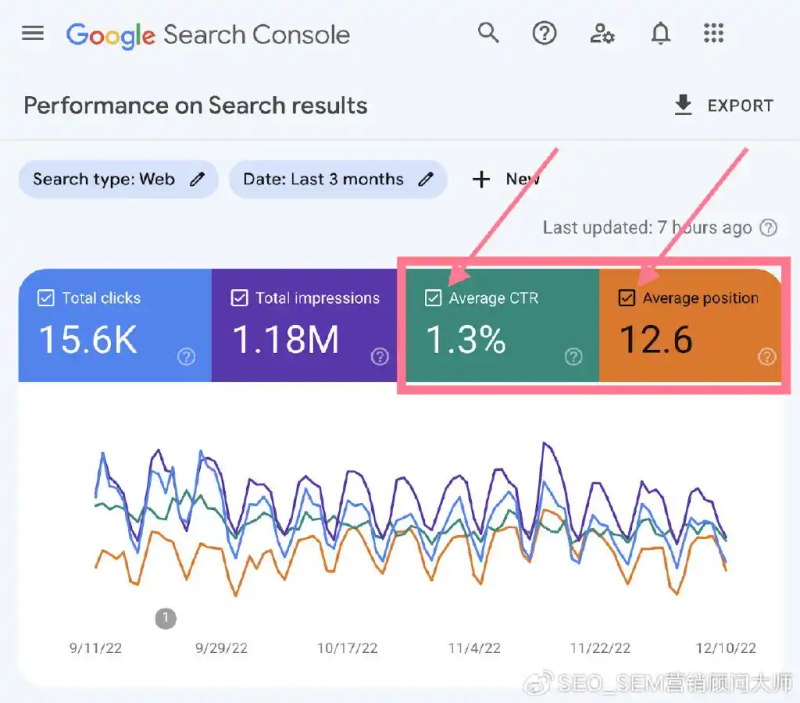
Task: Uncheck the Total clicks checkbox
Action: pos(45,298)
